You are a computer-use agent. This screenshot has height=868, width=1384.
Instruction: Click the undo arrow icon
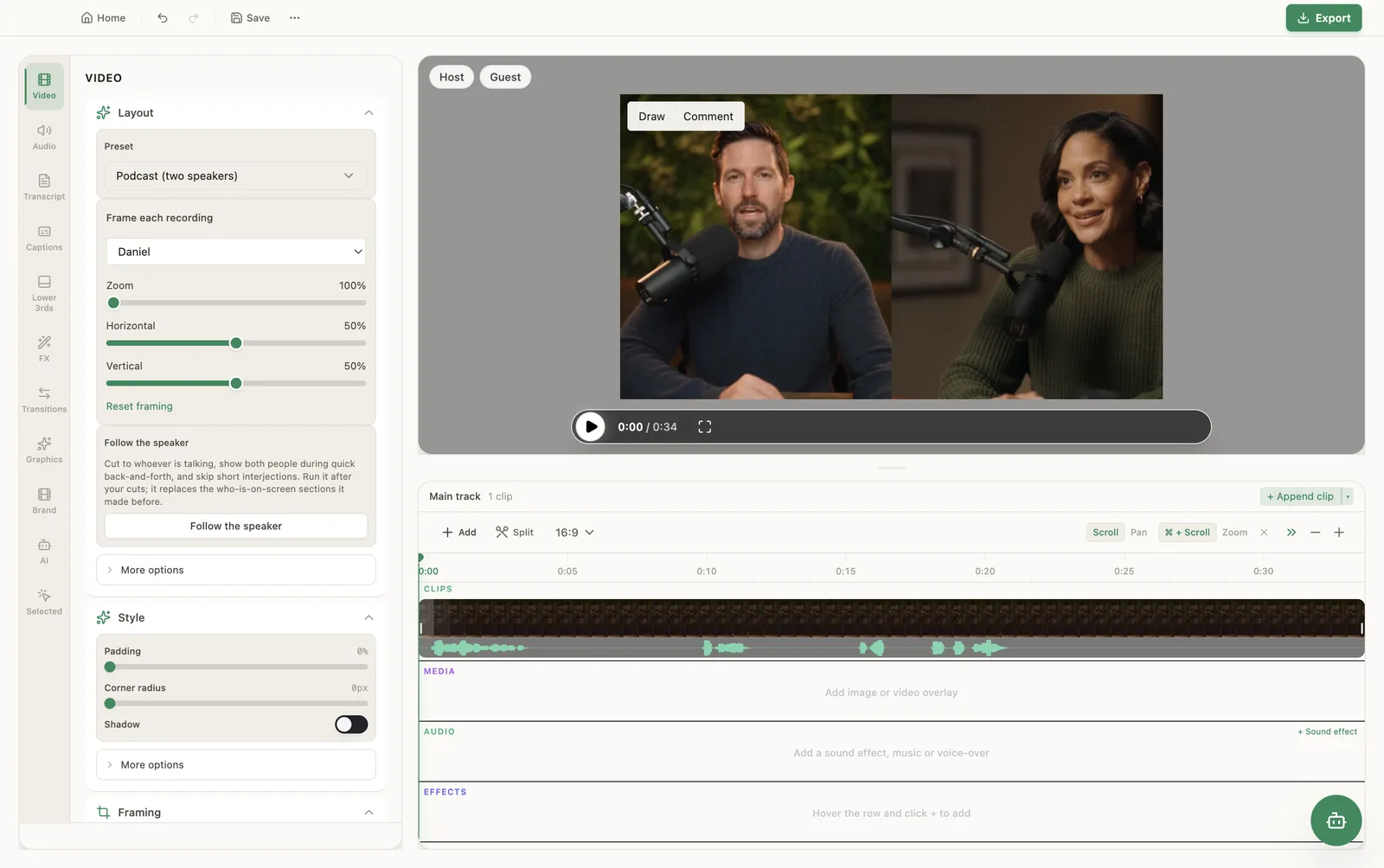[x=163, y=17]
